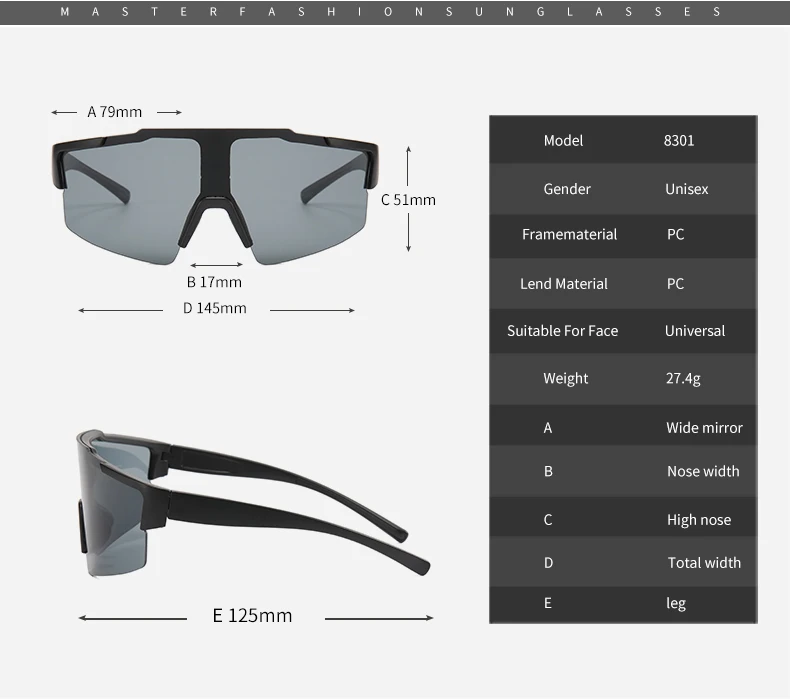Select the 27.4g weight value

click(x=683, y=378)
